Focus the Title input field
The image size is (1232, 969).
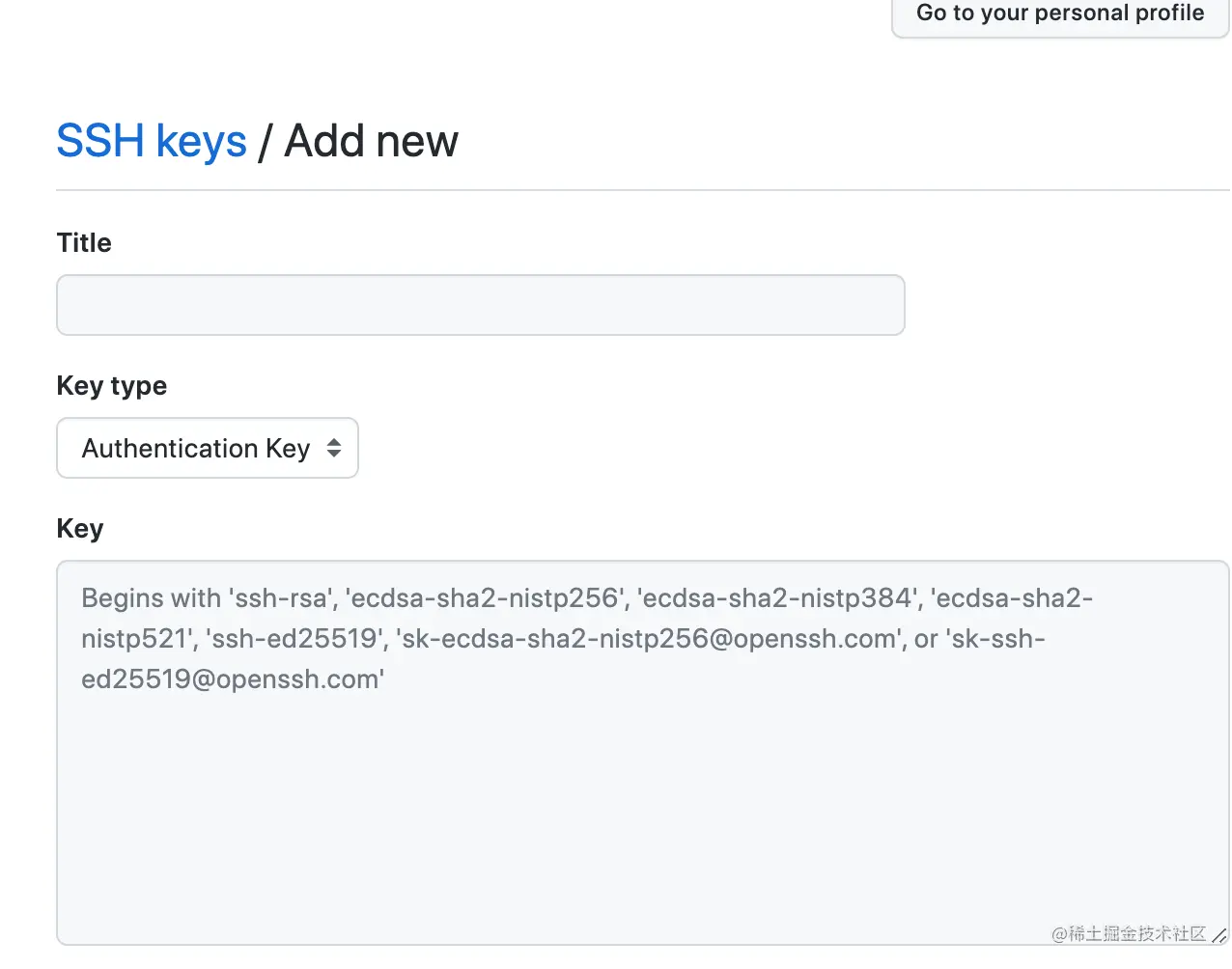point(480,305)
